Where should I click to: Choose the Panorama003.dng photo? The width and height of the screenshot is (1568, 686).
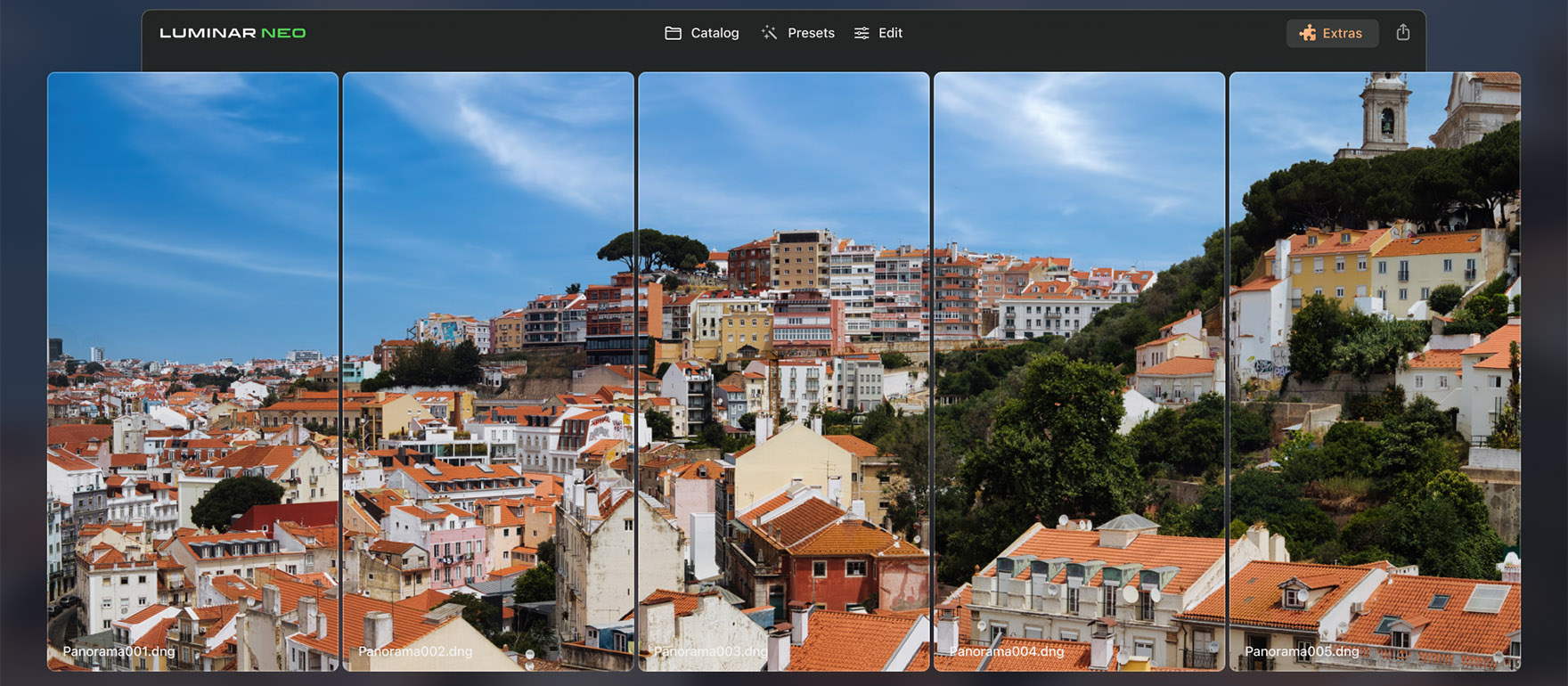pyautogui.click(x=784, y=356)
